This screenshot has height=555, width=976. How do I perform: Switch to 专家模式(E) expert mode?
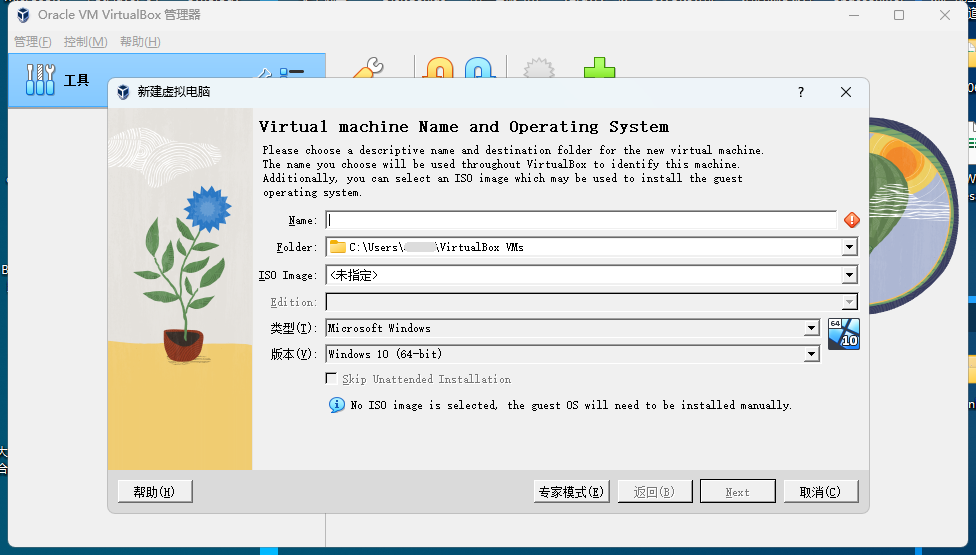click(571, 492)
